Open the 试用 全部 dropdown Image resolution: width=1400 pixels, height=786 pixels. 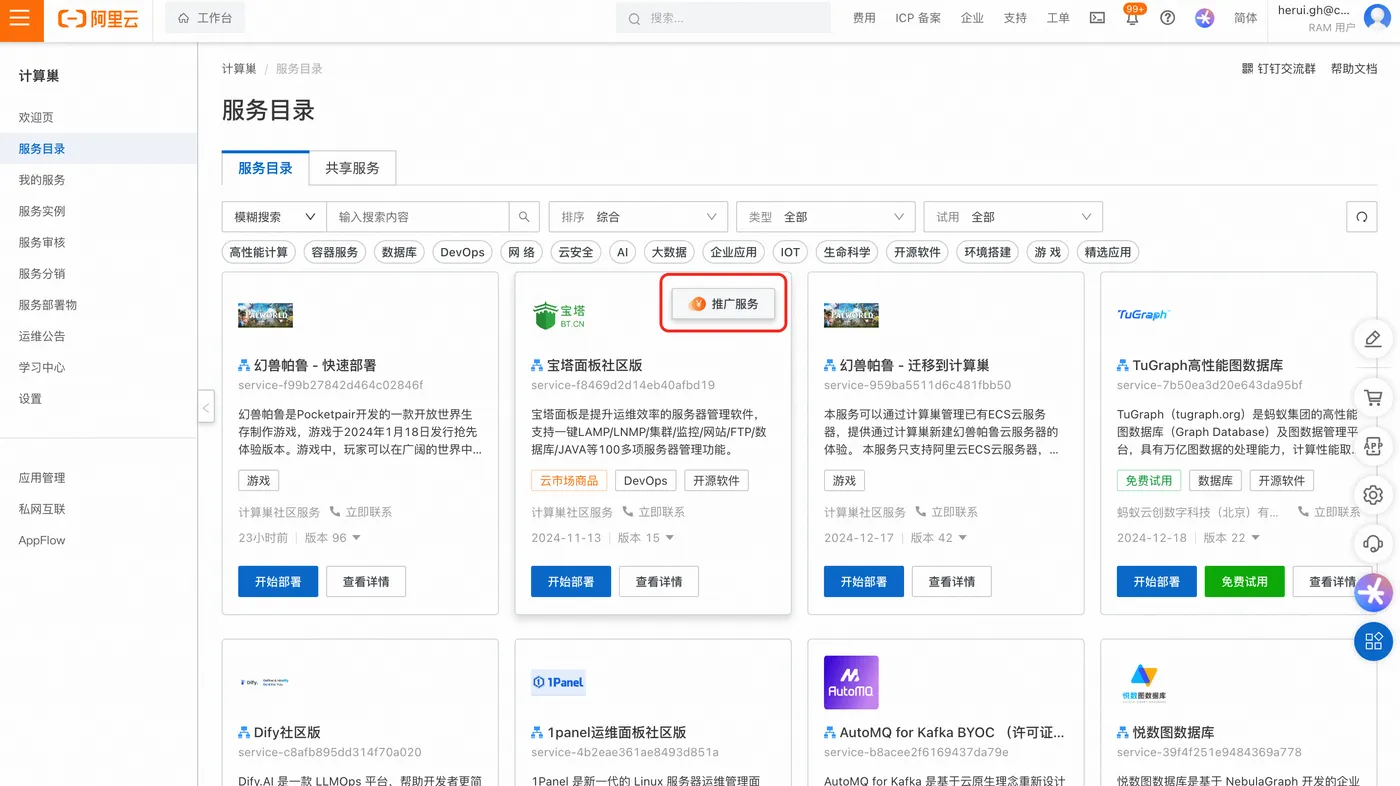coord(1013,217)
